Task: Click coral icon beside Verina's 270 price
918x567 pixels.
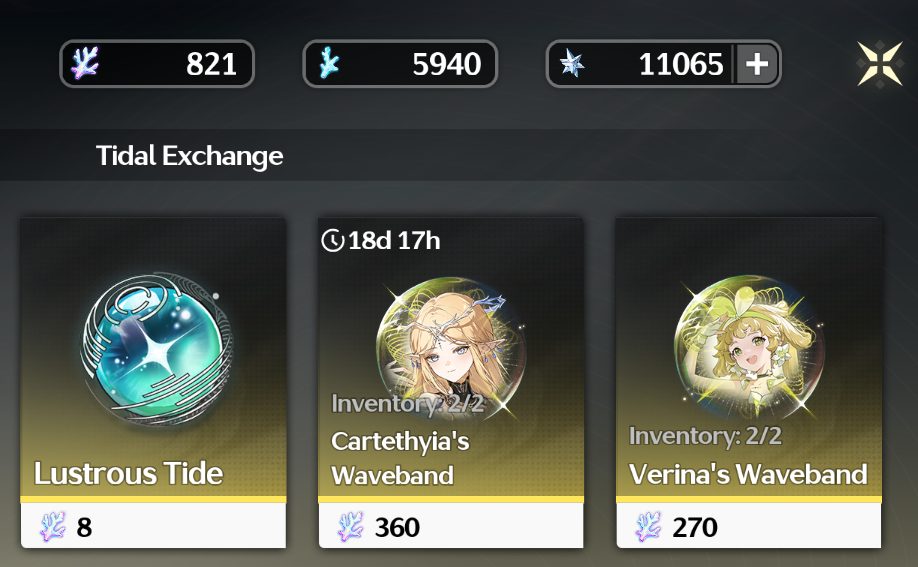Action: point(648,527)
